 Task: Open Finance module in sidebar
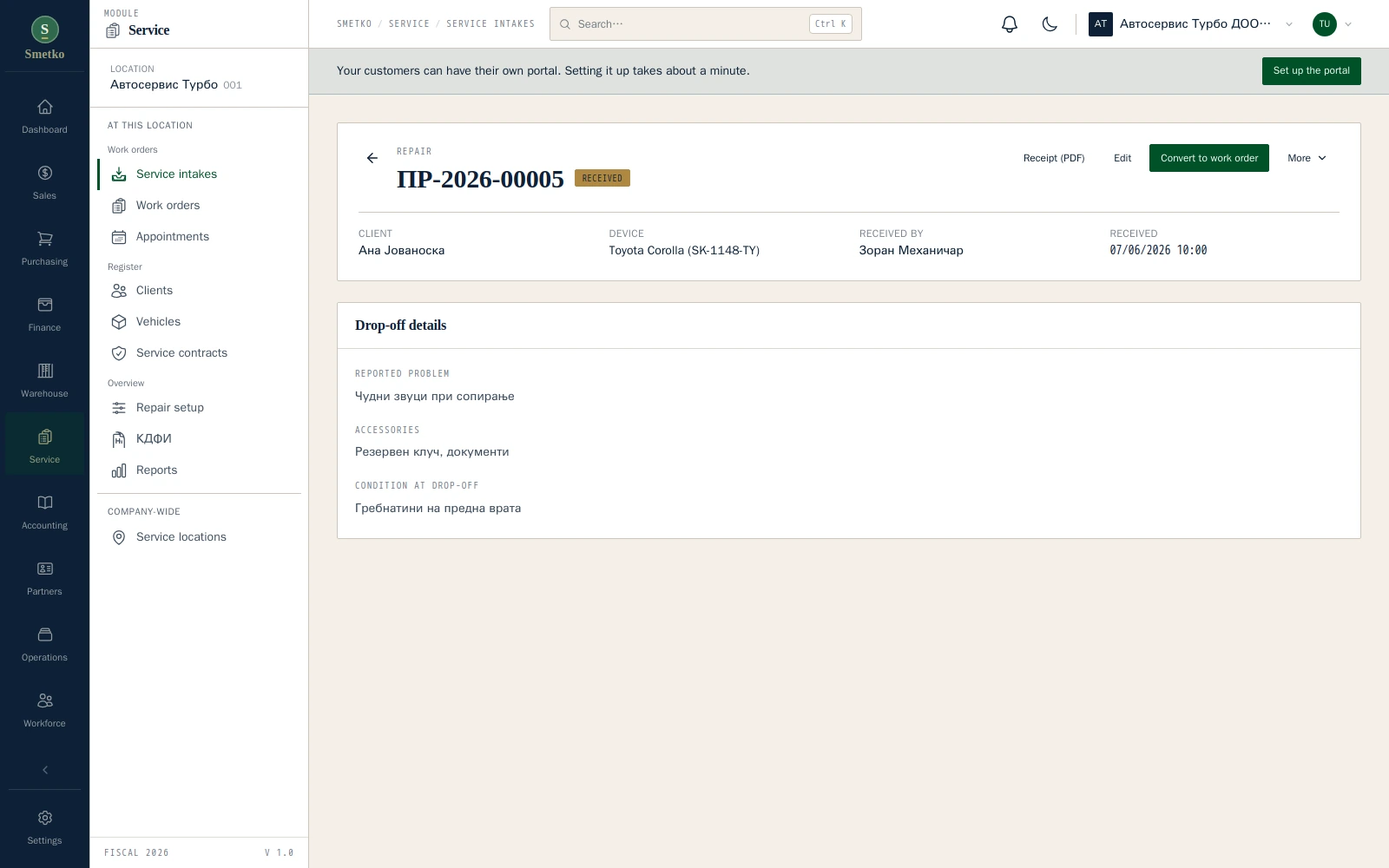[44, 314]
